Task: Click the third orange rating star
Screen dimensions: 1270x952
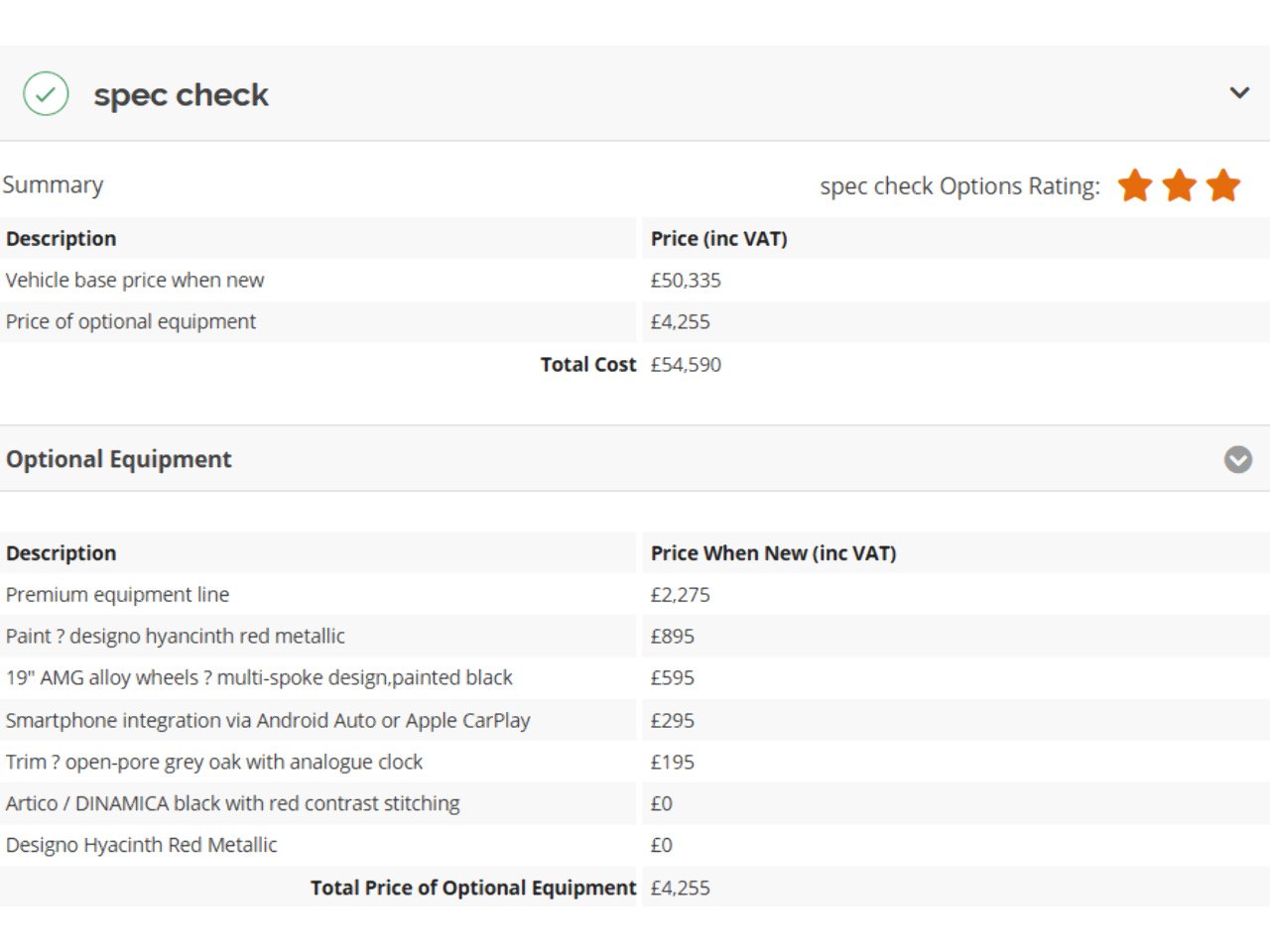Action: point(1223,185)
